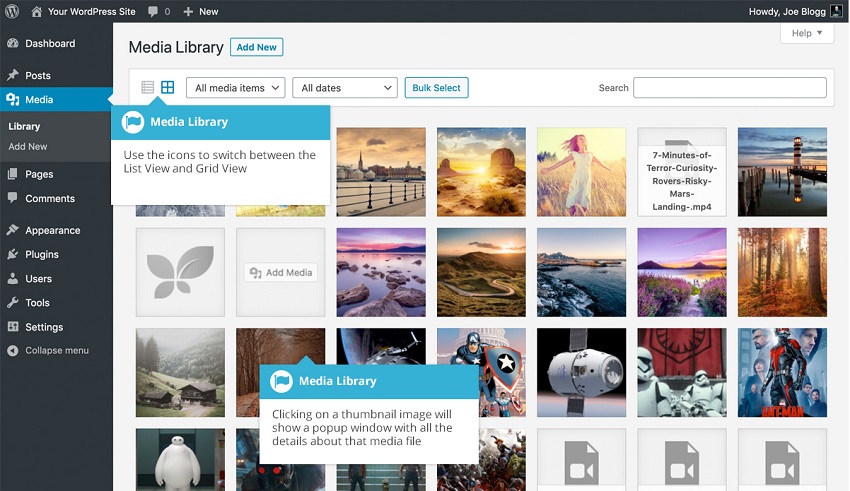Open the lighthouse pier thumbnail
850x491 pixels.
782,172
